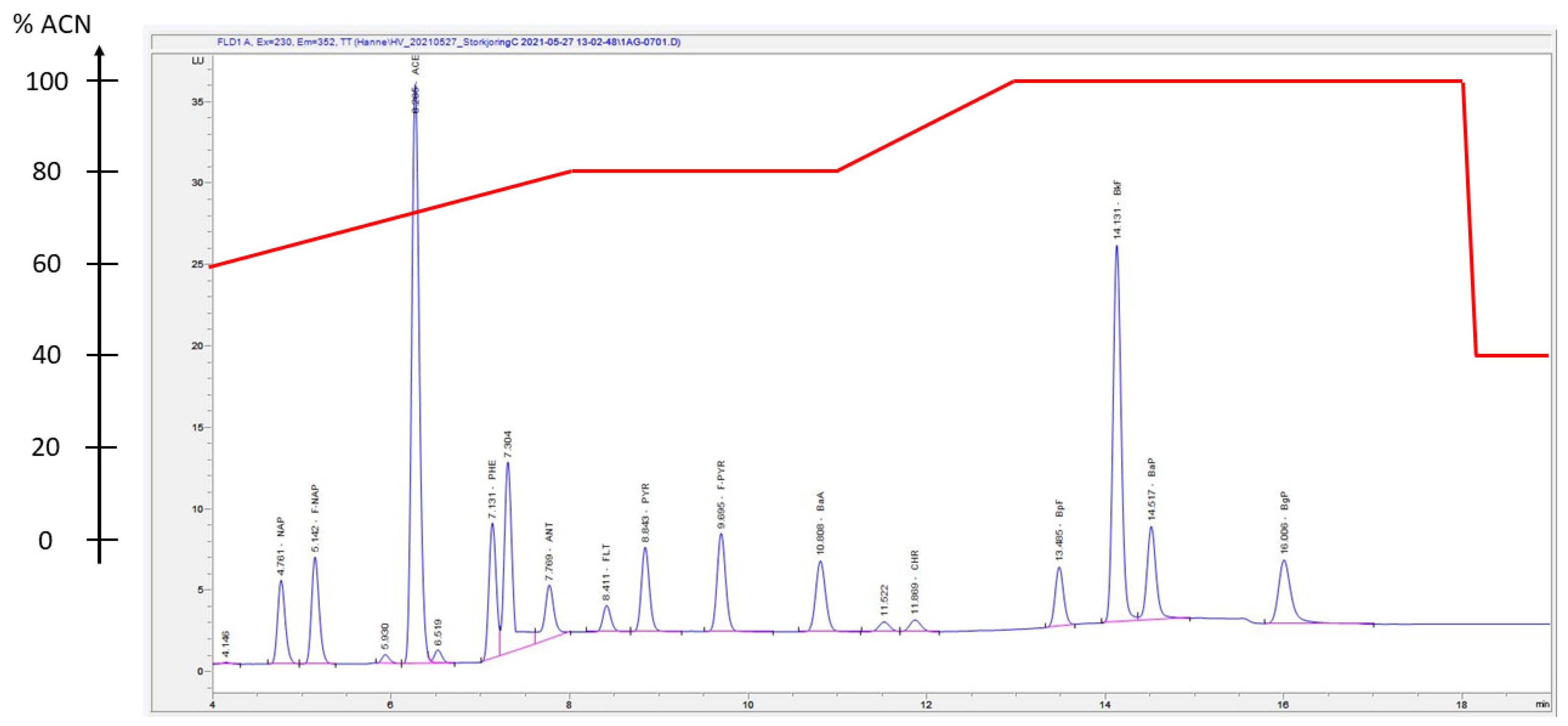The width and height of the screenshot is (1568, 726).
Task: Click the BaP peak label at 14.517
Action: coord(1151,489)
